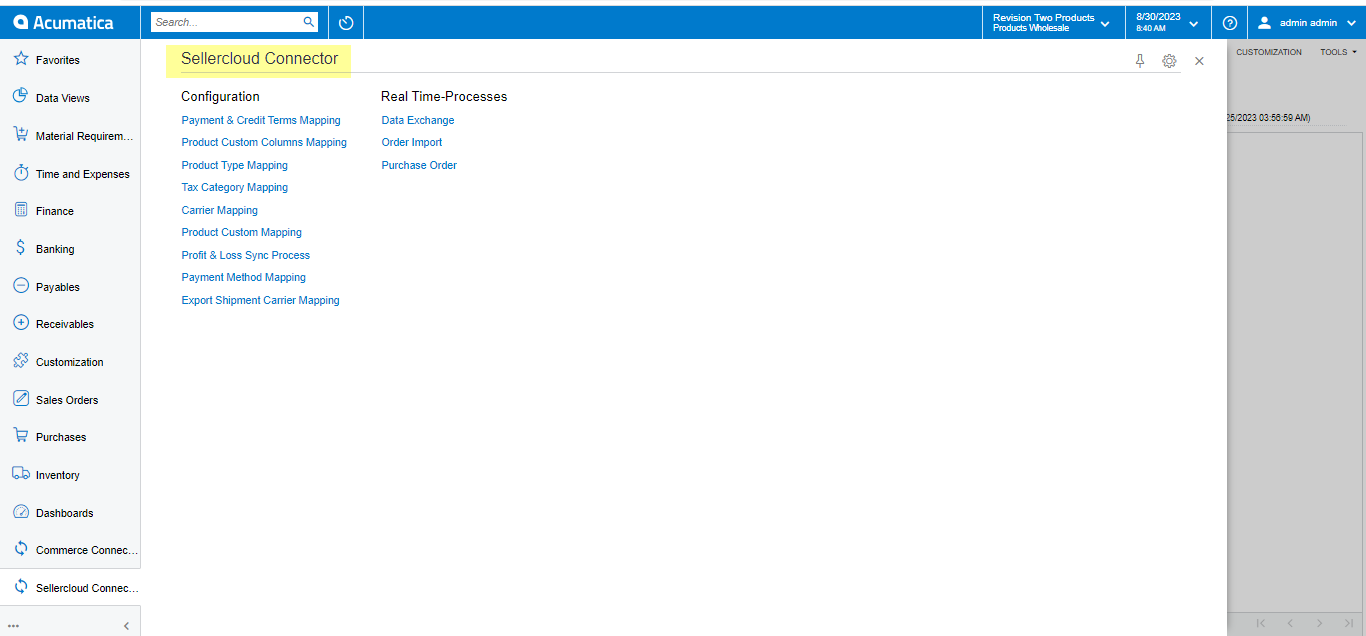This screenshot has height=636, width=1366.
Task: Click the Receivables plus circle icon
Action: tap(20, 323)
